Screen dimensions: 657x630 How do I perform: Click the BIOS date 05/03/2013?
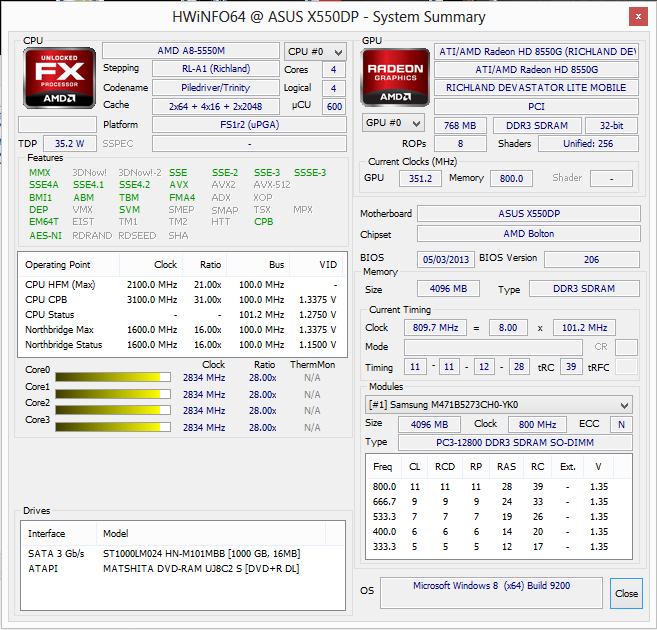click(446, 259)
